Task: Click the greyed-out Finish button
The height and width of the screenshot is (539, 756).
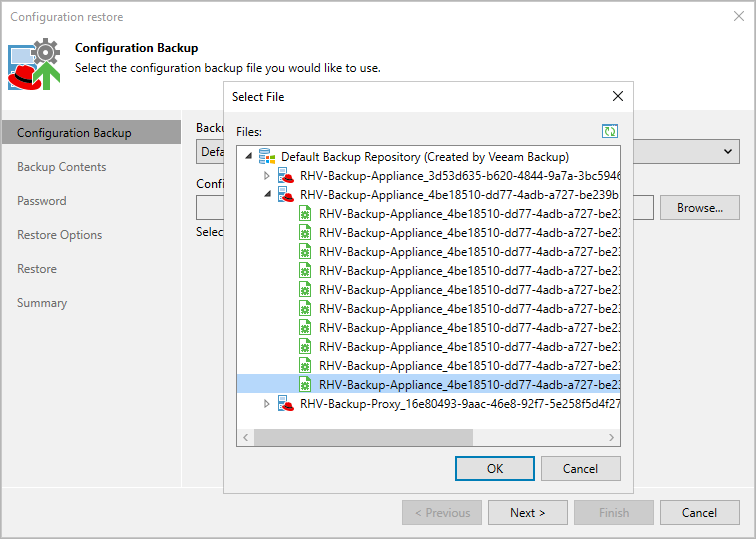Action: (x=614, y=512)
